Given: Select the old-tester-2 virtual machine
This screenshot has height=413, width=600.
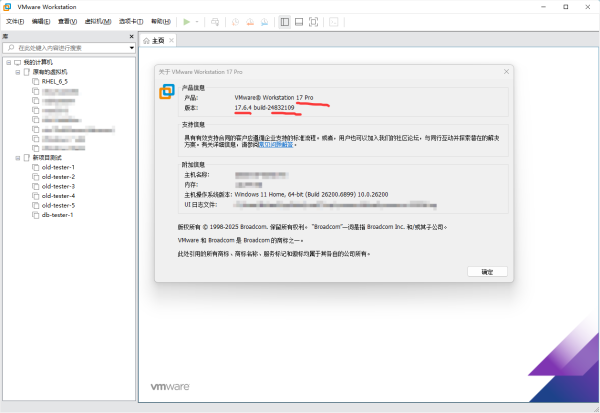Looking at the screenshot, I should (x=58, y=177).
